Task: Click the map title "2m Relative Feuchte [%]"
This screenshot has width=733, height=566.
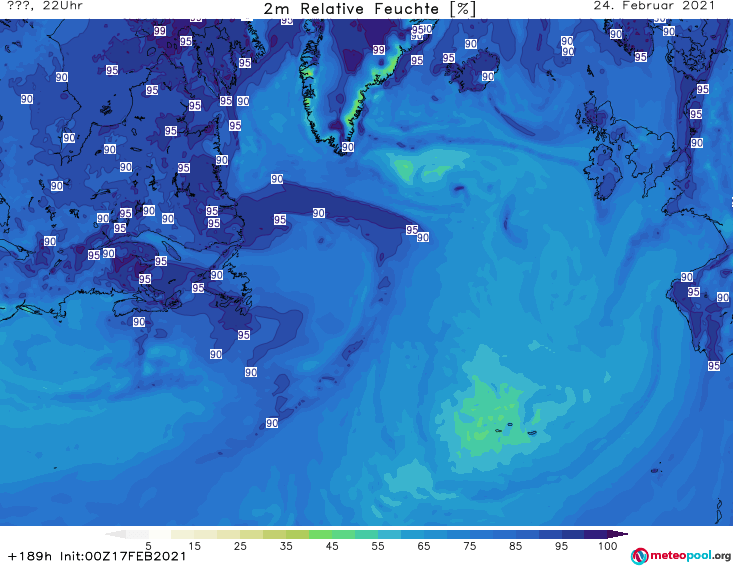Action: coord(369,9)
